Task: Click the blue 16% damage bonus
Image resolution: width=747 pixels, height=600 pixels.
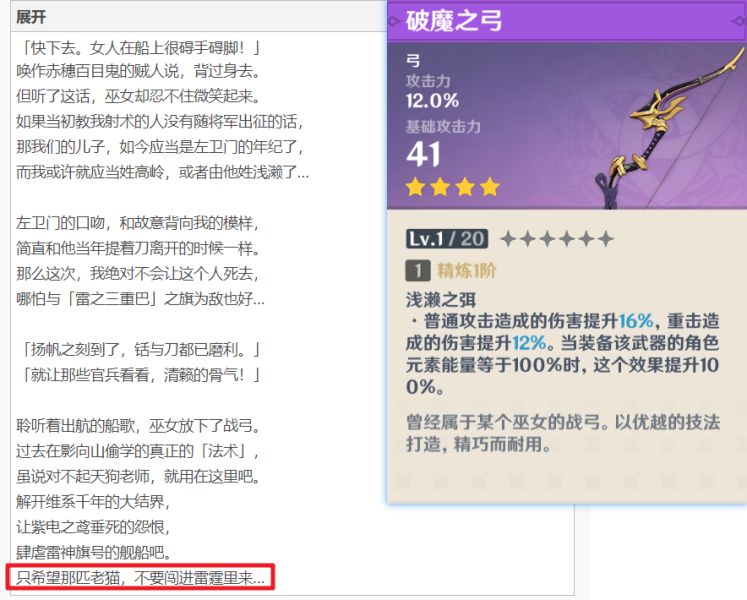Action: [635, 320]
